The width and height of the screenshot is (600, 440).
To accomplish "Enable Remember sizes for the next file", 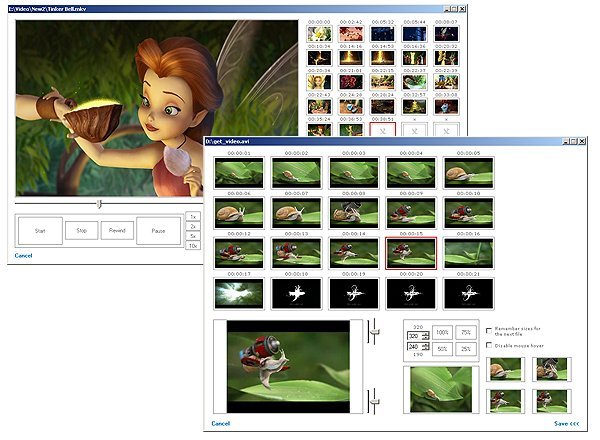I will (x=489, y=331).
